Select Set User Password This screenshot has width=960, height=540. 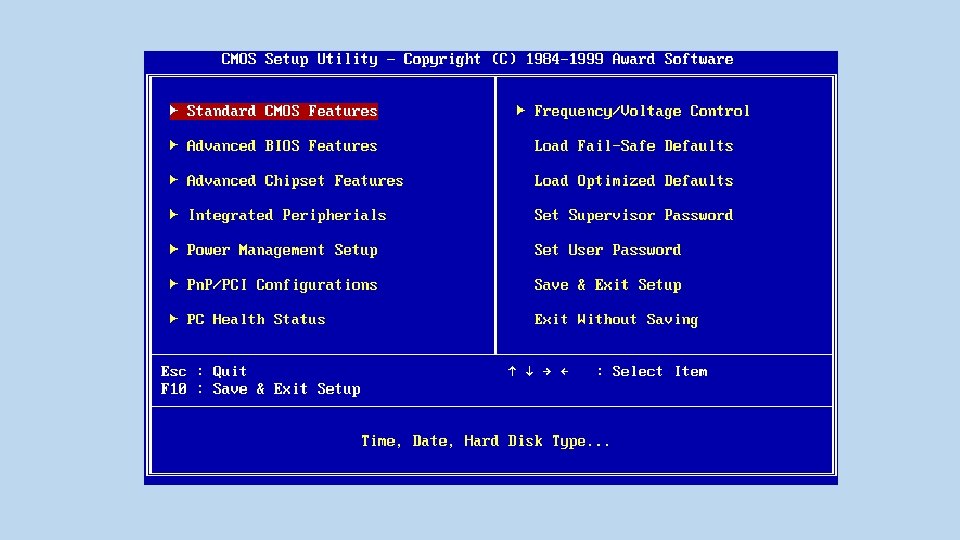point(607,250)
